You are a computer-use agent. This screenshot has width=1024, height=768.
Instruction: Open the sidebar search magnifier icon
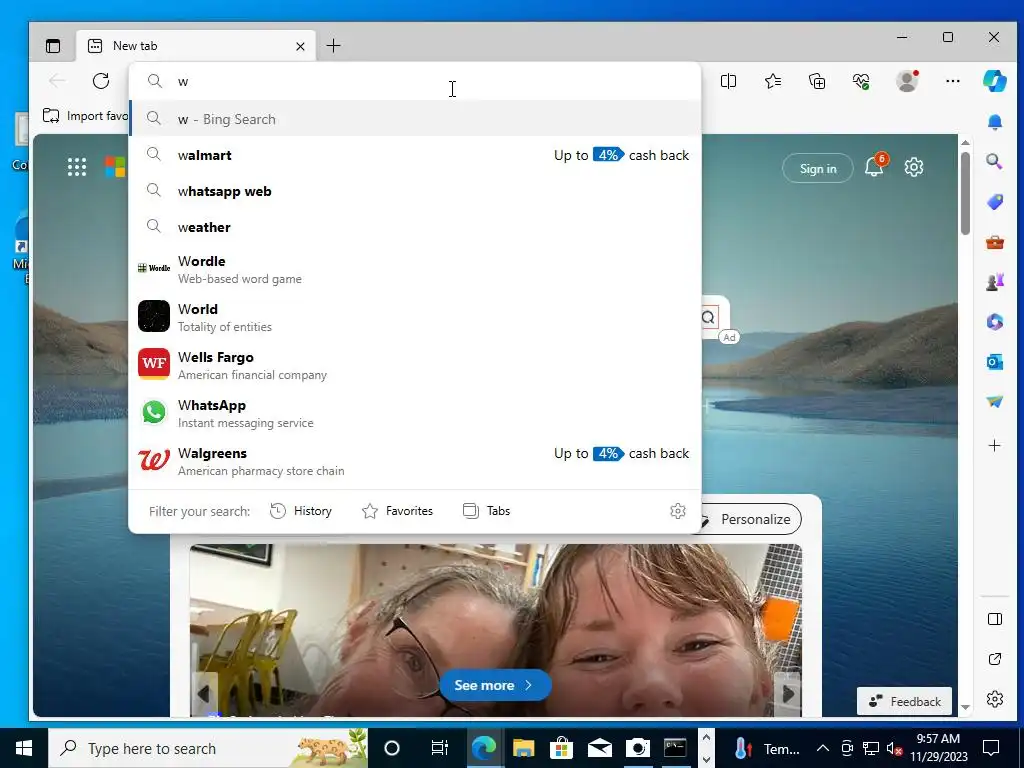click(x=995, y=161)
